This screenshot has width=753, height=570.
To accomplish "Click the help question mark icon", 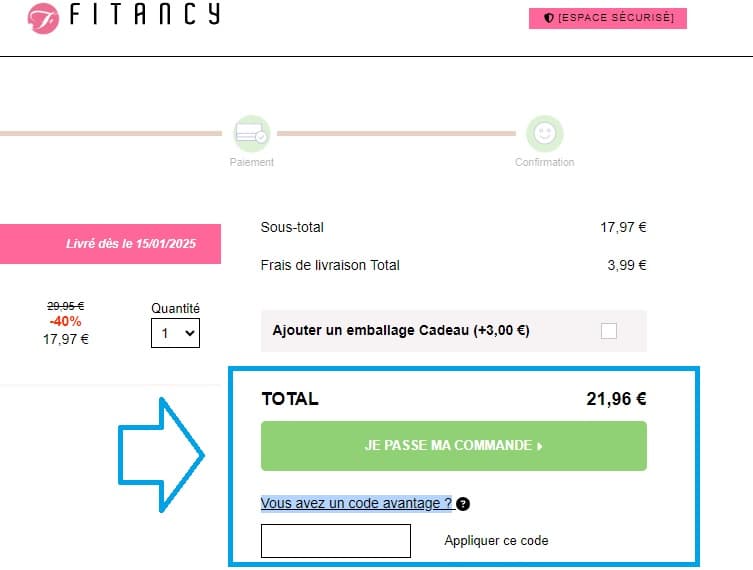I will 464,504.
